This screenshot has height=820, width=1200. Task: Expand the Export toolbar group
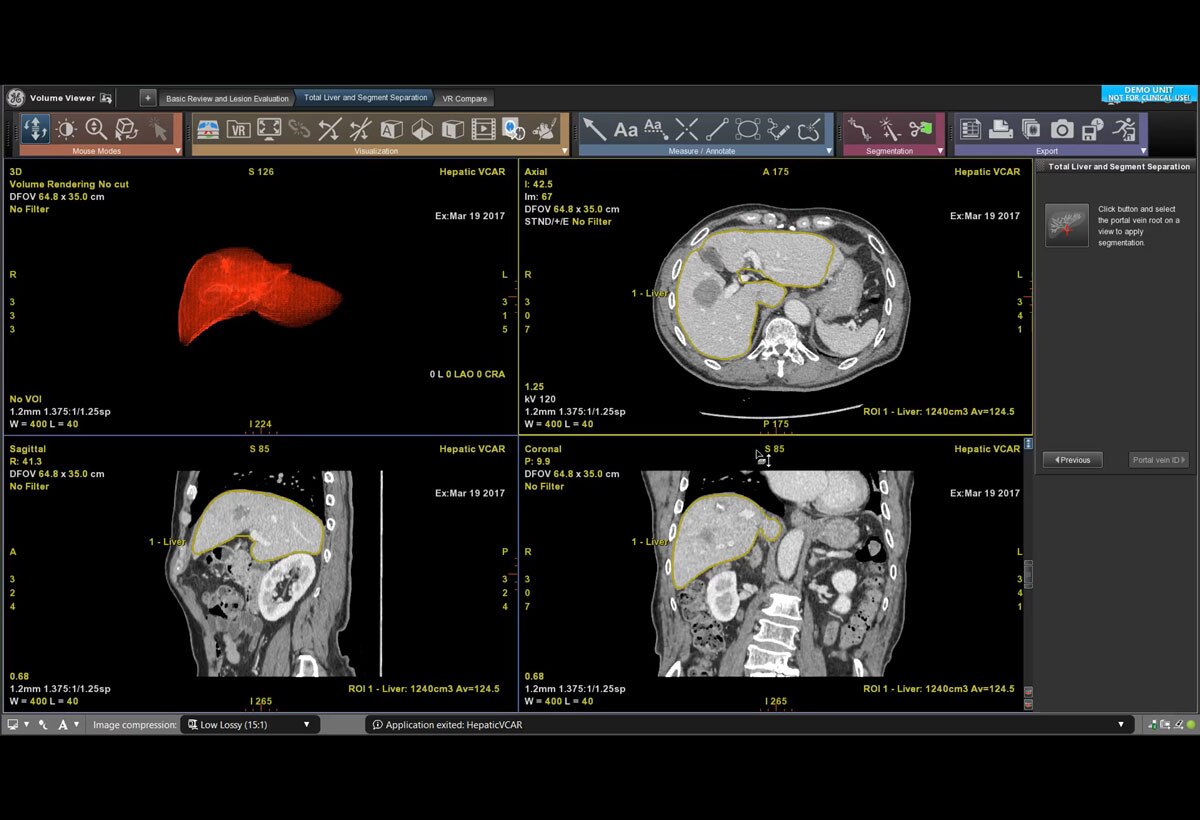[x=1143, y=151]
